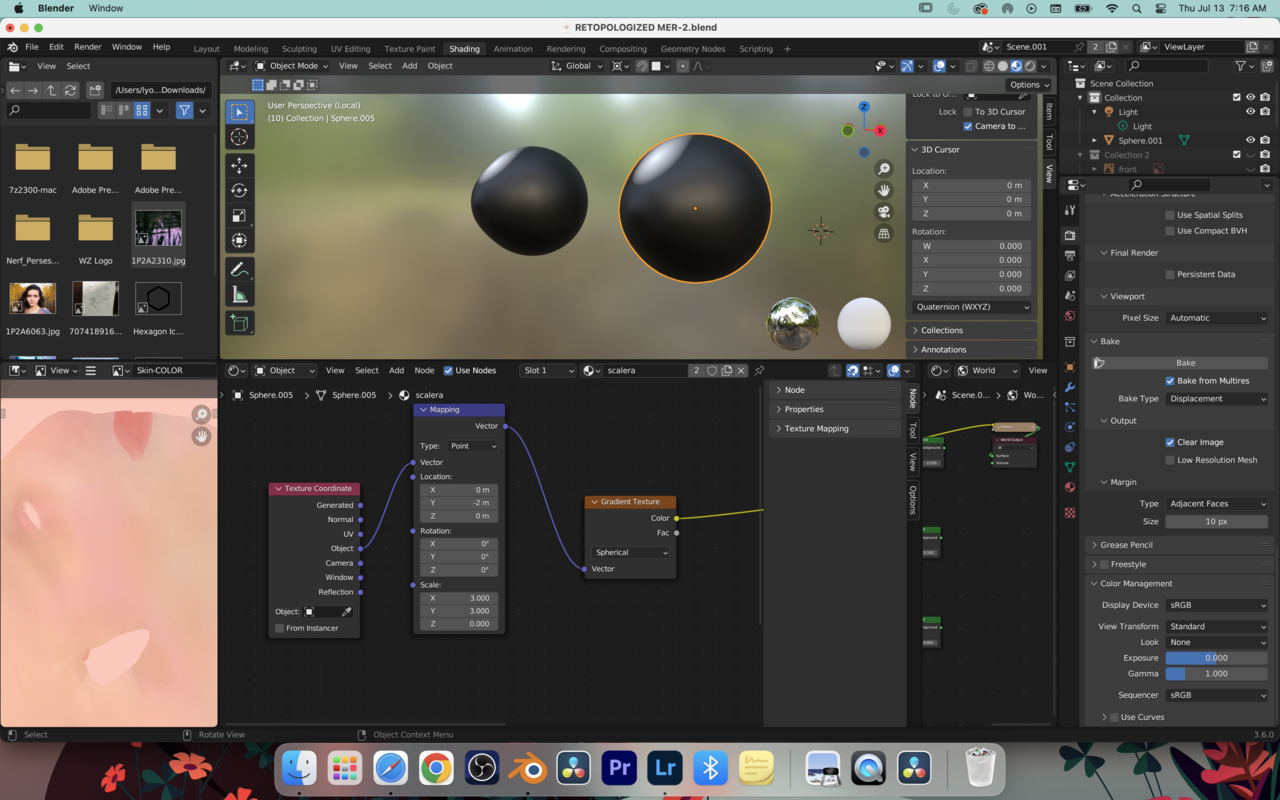Screen dimensions: 1280x800
Task: Select the Rotate tool in viewport toolbar
Action: pos(239,190)
